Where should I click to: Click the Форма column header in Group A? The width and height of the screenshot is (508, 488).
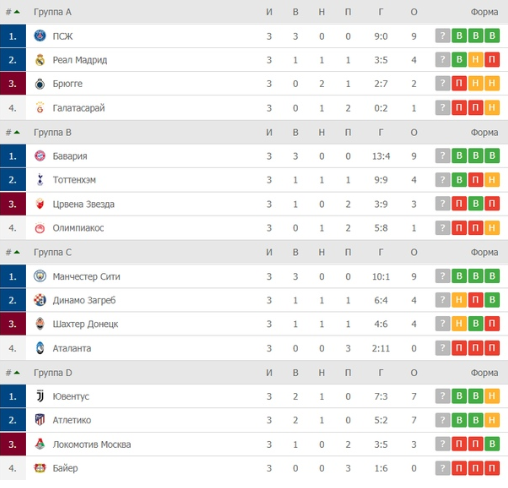pyautogui.click(x=484, y=12)
